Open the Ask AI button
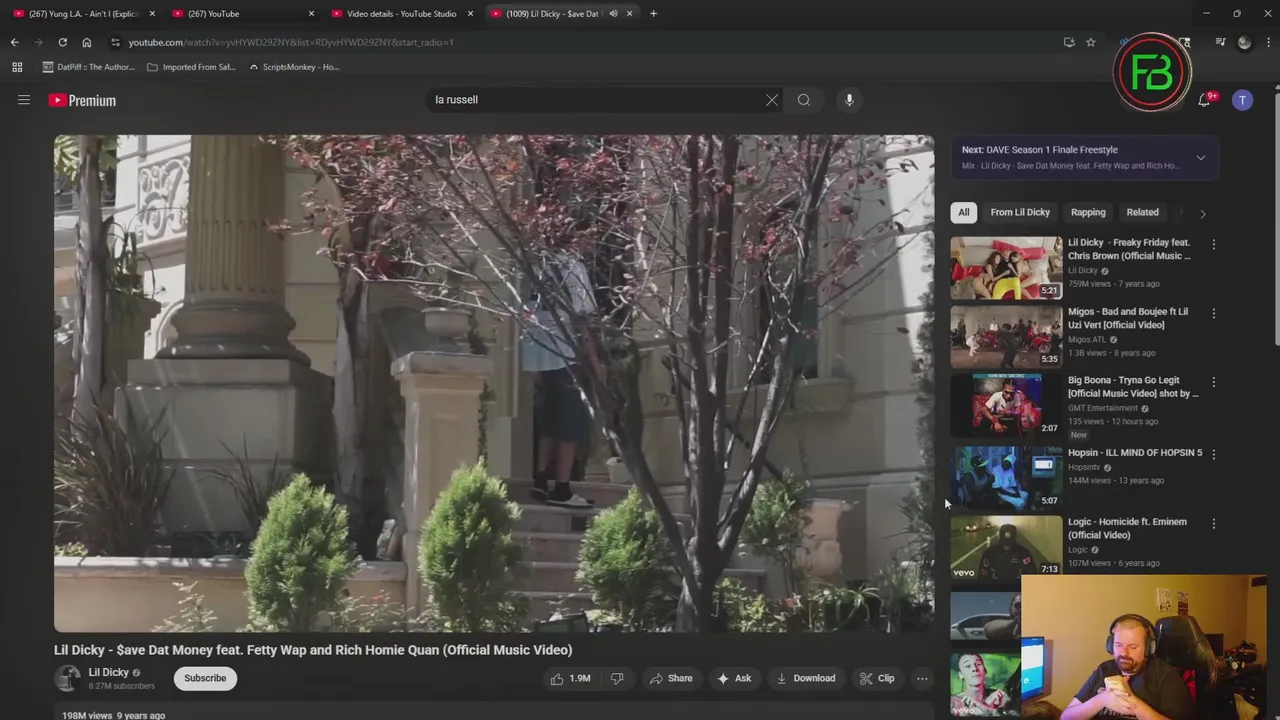 734,678
